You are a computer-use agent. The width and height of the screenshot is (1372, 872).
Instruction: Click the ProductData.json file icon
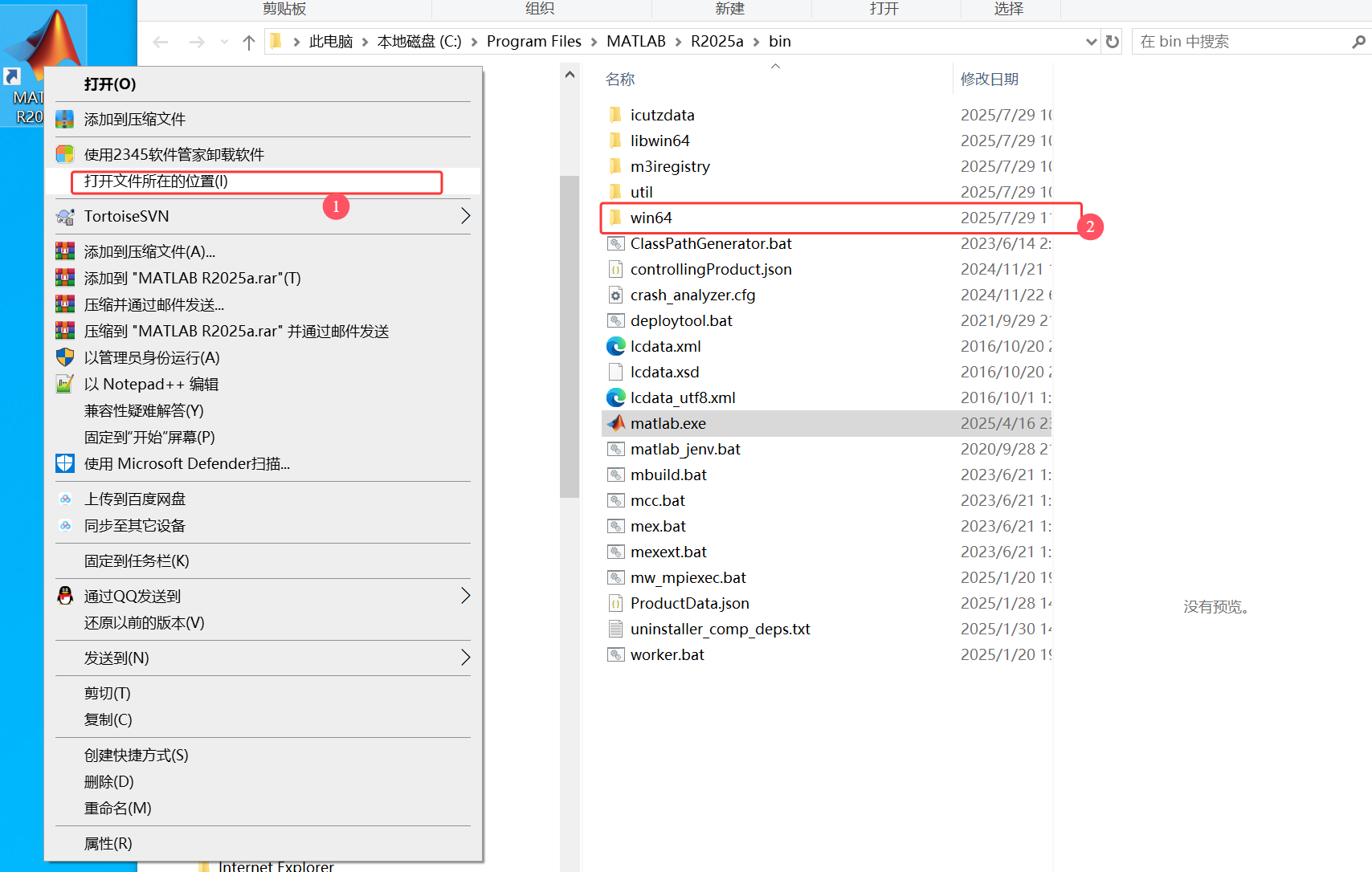[616, 603]
